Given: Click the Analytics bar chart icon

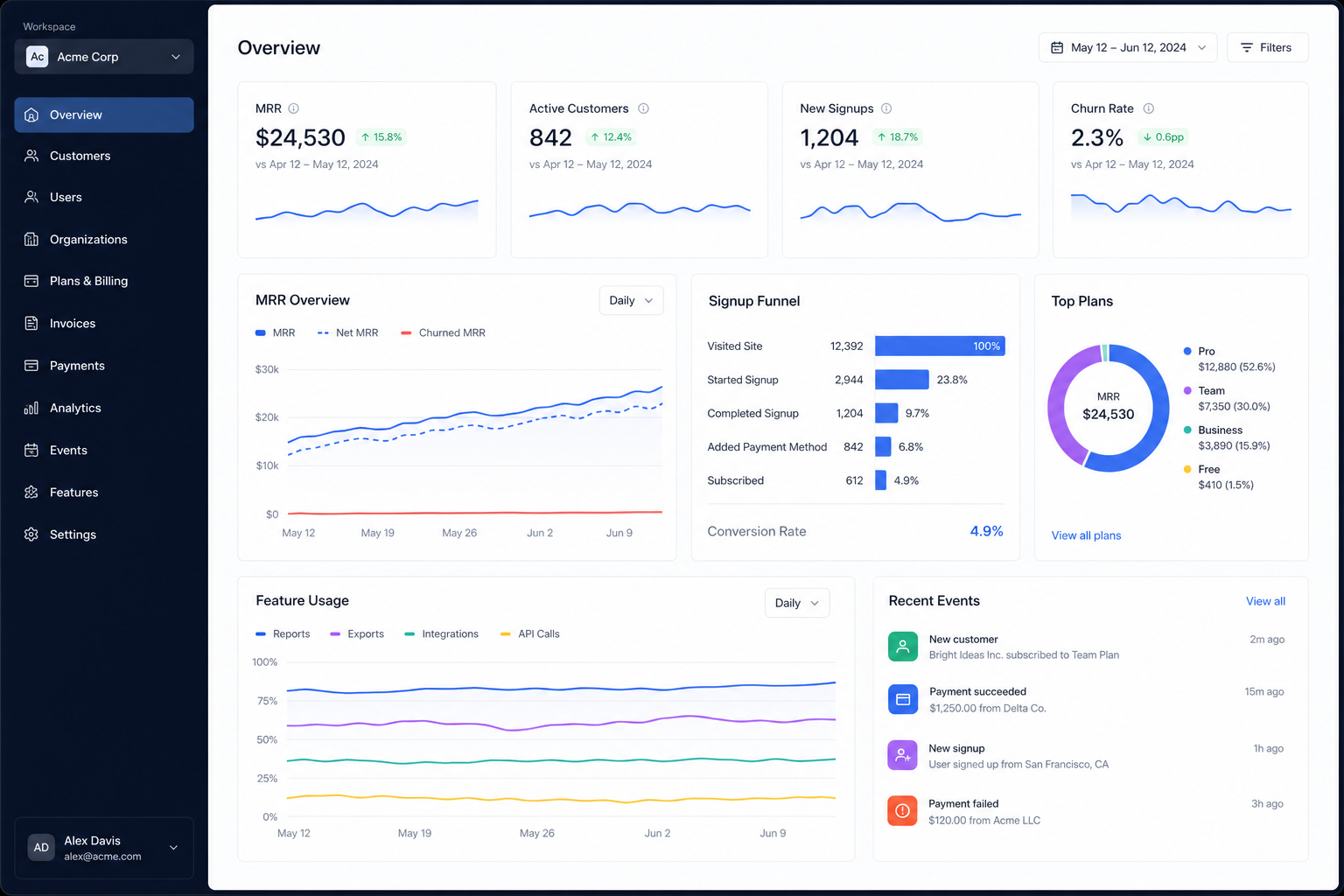Looking at the screenshot, I should 31,408.
